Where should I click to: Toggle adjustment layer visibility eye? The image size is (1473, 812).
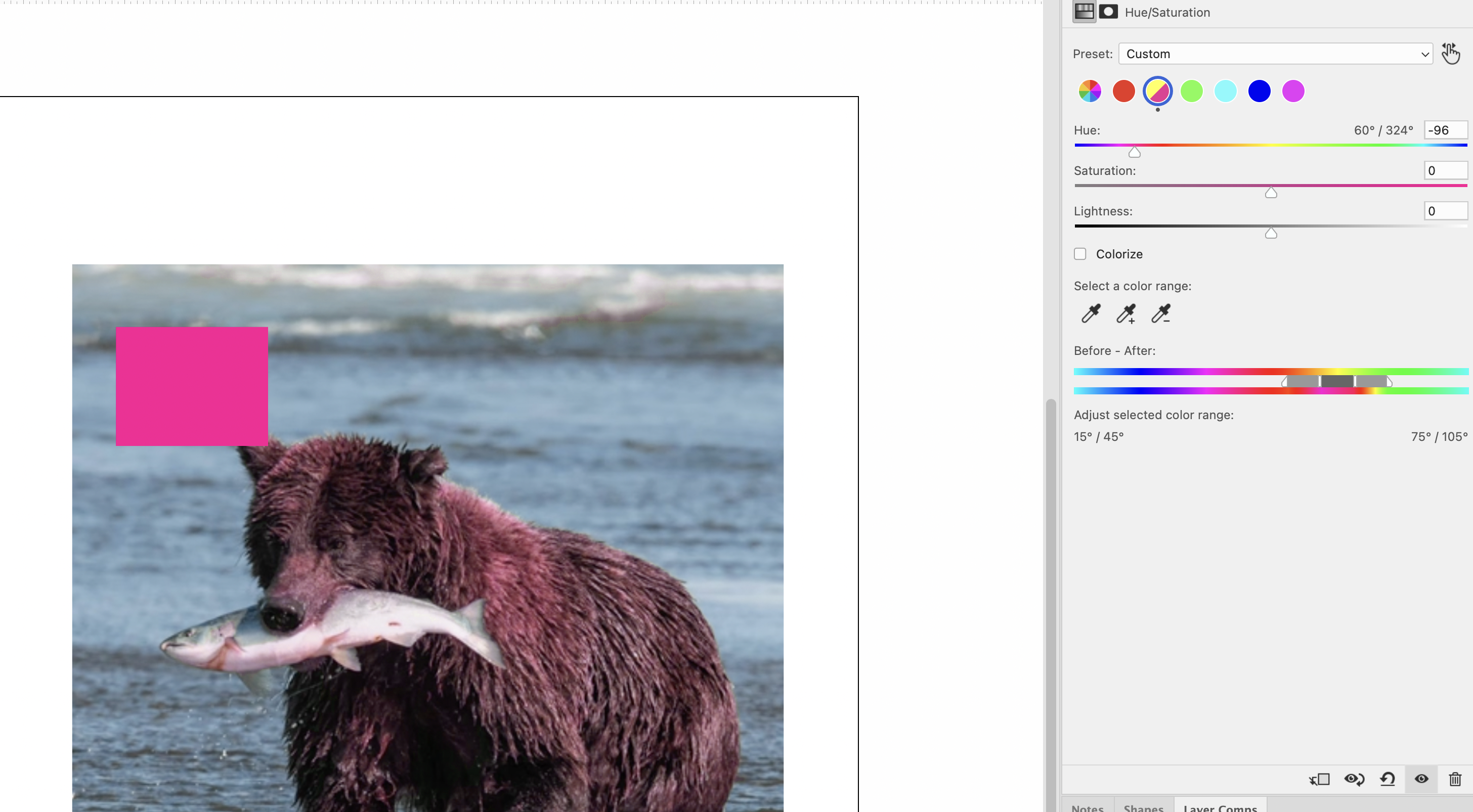[x=1421, y=780]
